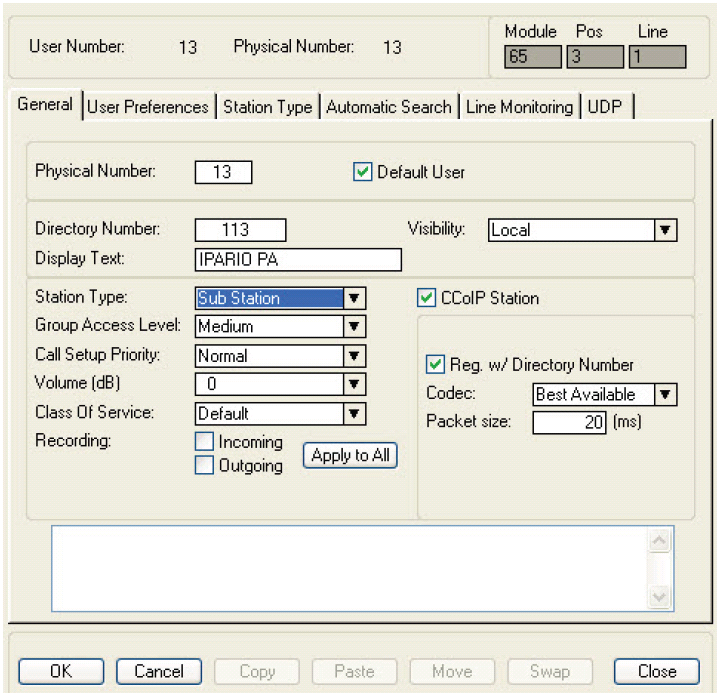The width and height of the screenshot is (719, 697).
Task: Click the disabled Copy button
Action: pos(257,671)
